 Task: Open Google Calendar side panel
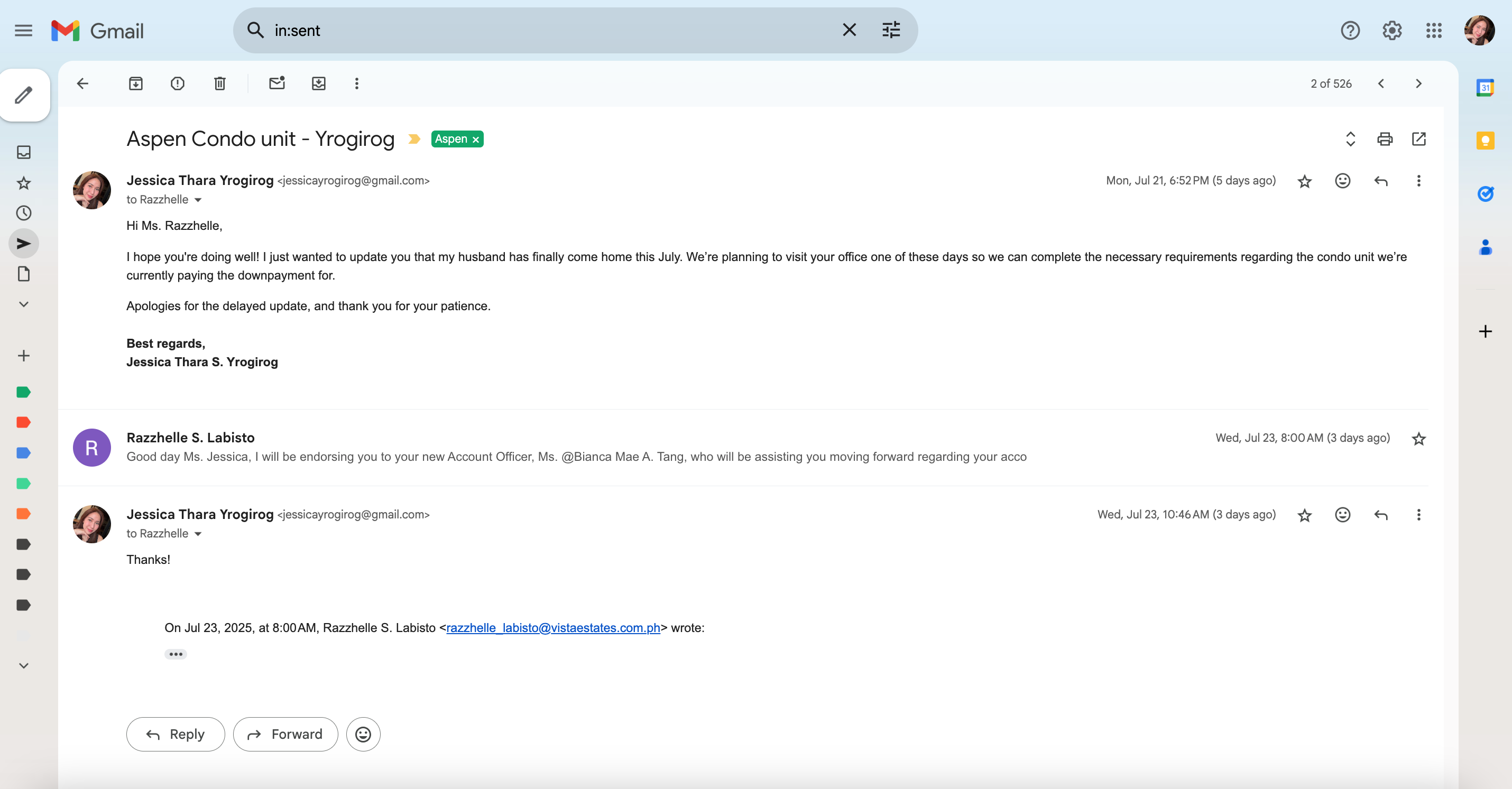point(1485,88)
